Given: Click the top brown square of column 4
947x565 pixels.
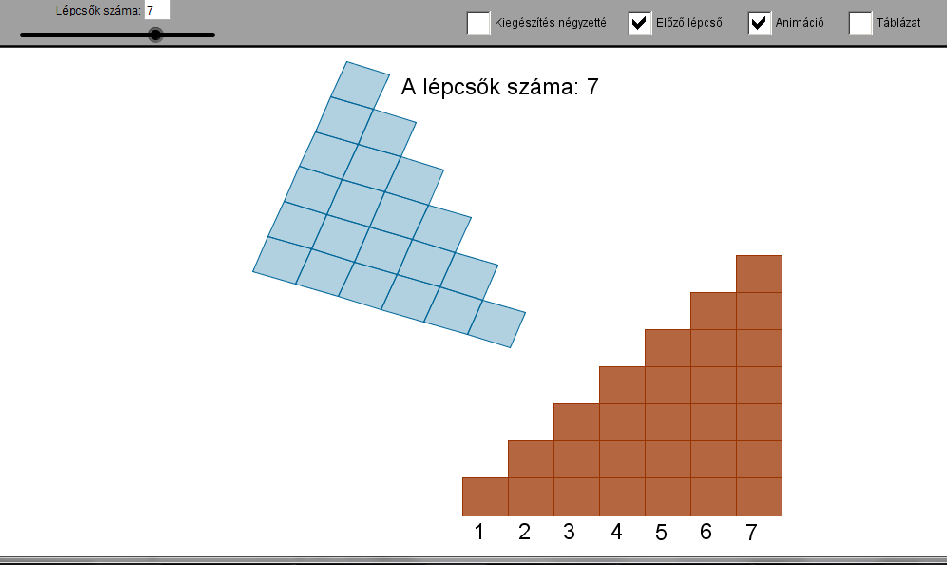Looking at the screenshot, I should (622, 385).
